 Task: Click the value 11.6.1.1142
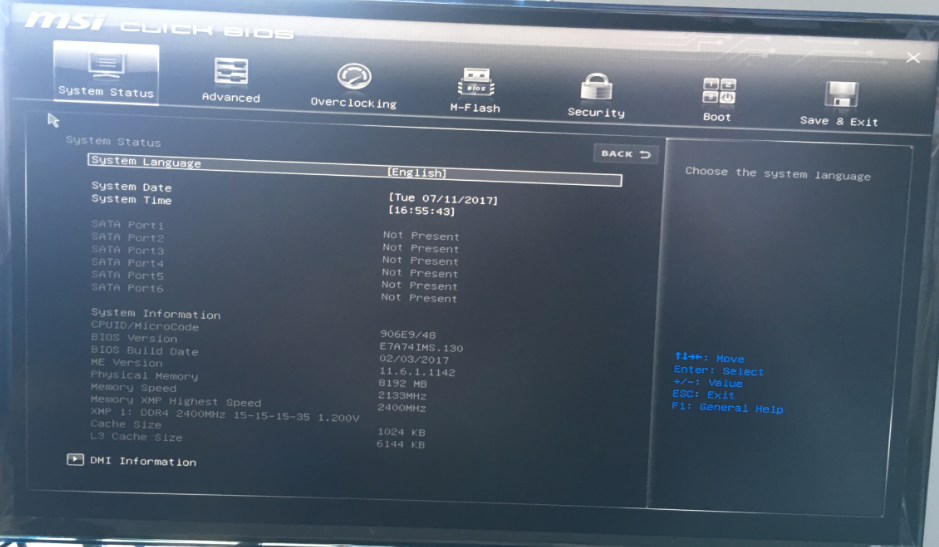417,371
